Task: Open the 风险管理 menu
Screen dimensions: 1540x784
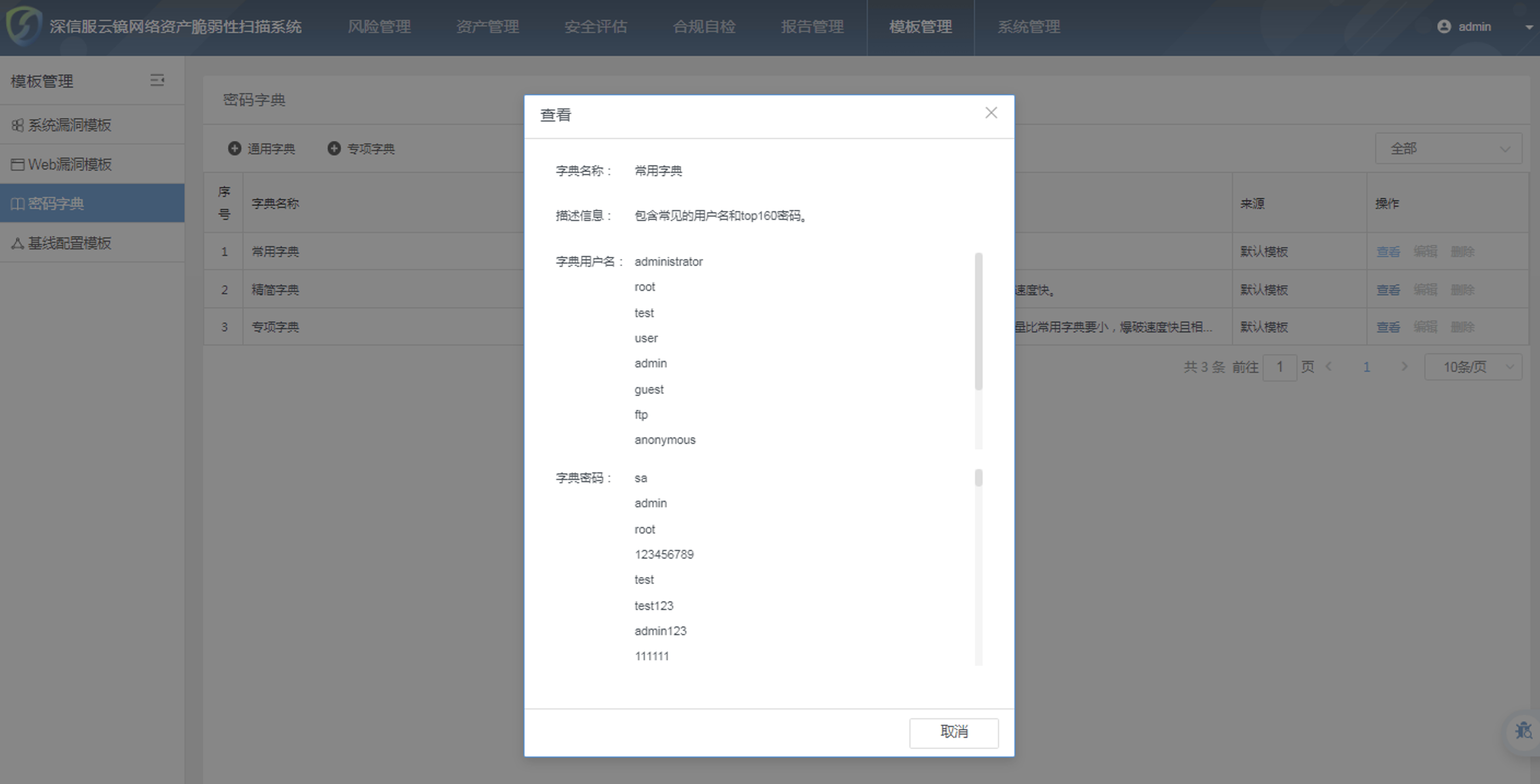Action: (379, 27)
